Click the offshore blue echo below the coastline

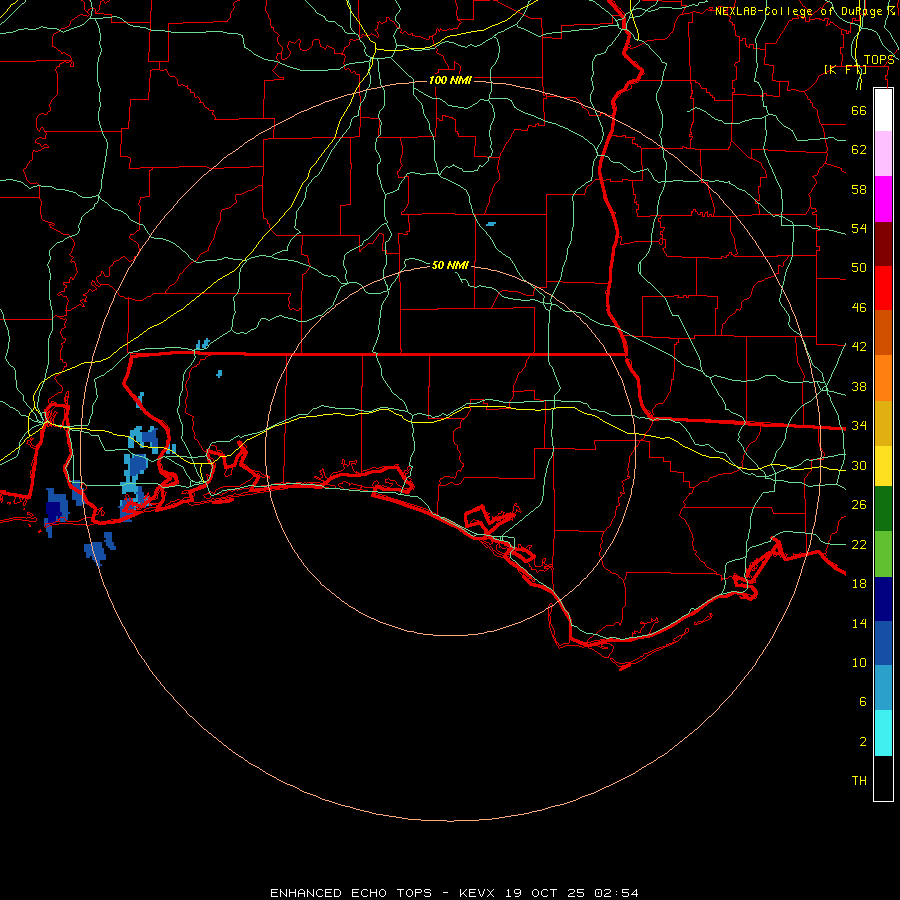pyautogui.click(x=95, y=552)
